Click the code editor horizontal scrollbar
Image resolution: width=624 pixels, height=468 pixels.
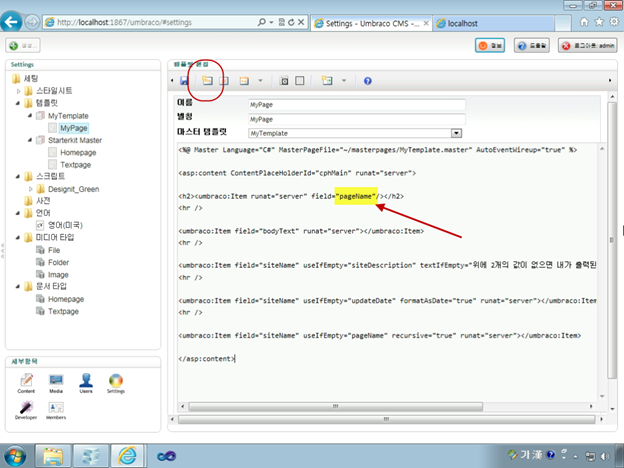point(335,406)
